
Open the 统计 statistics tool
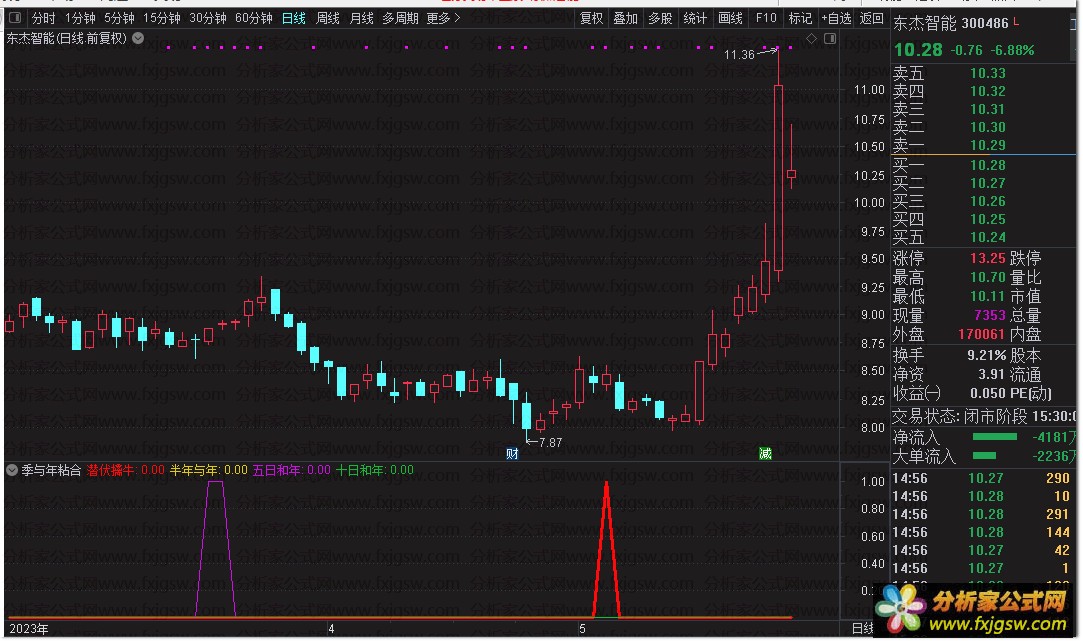pyautogui.click(x=695, y=19)
